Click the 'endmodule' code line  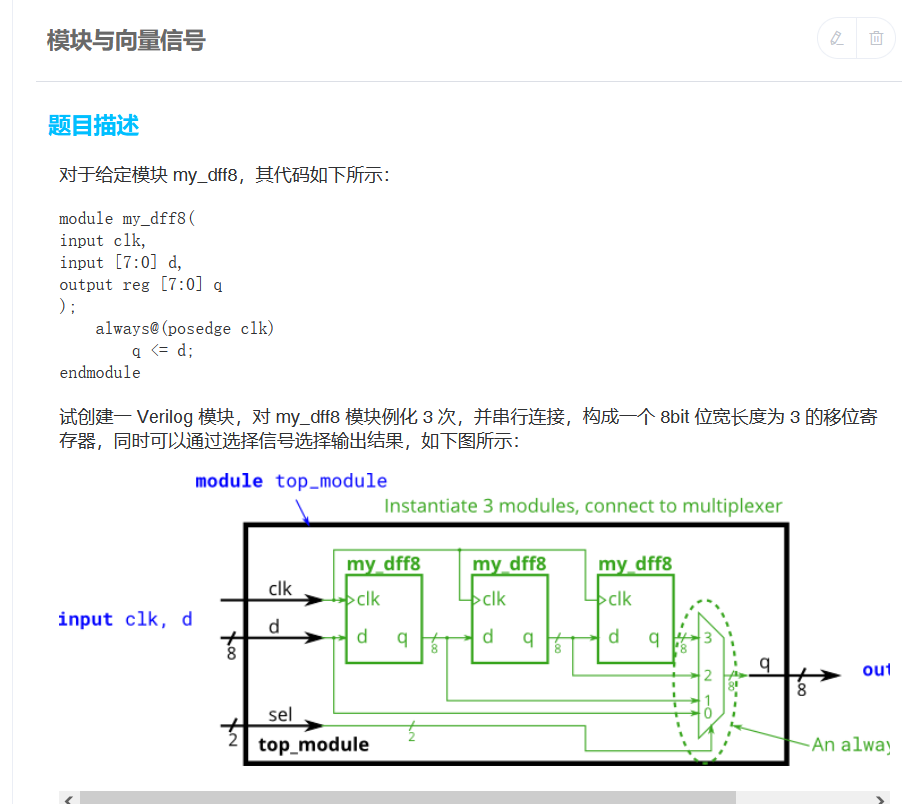100,372
